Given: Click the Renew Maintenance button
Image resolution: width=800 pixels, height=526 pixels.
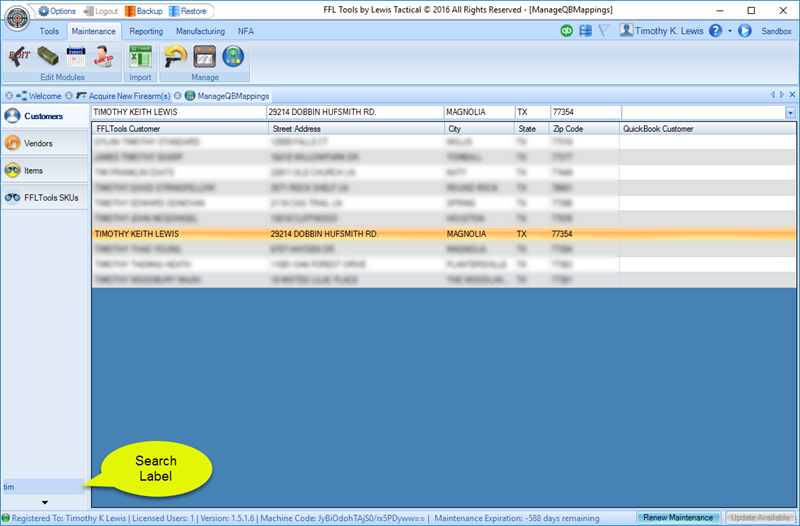Looking at the screenshot, I should [x=678, y=518].
